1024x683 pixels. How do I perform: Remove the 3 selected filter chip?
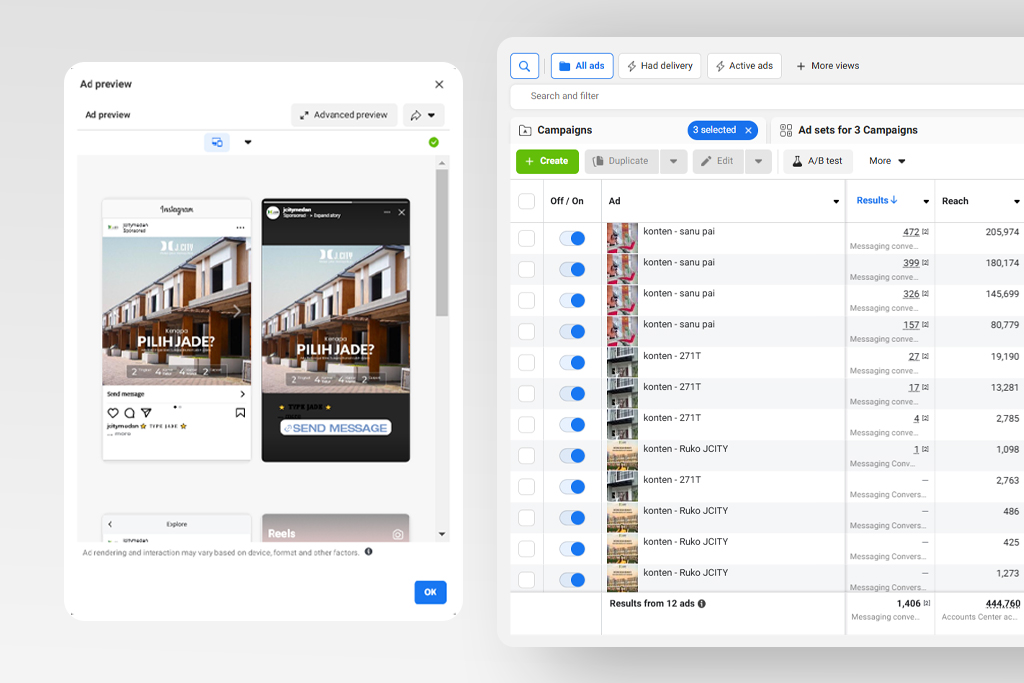pos(748,130)
